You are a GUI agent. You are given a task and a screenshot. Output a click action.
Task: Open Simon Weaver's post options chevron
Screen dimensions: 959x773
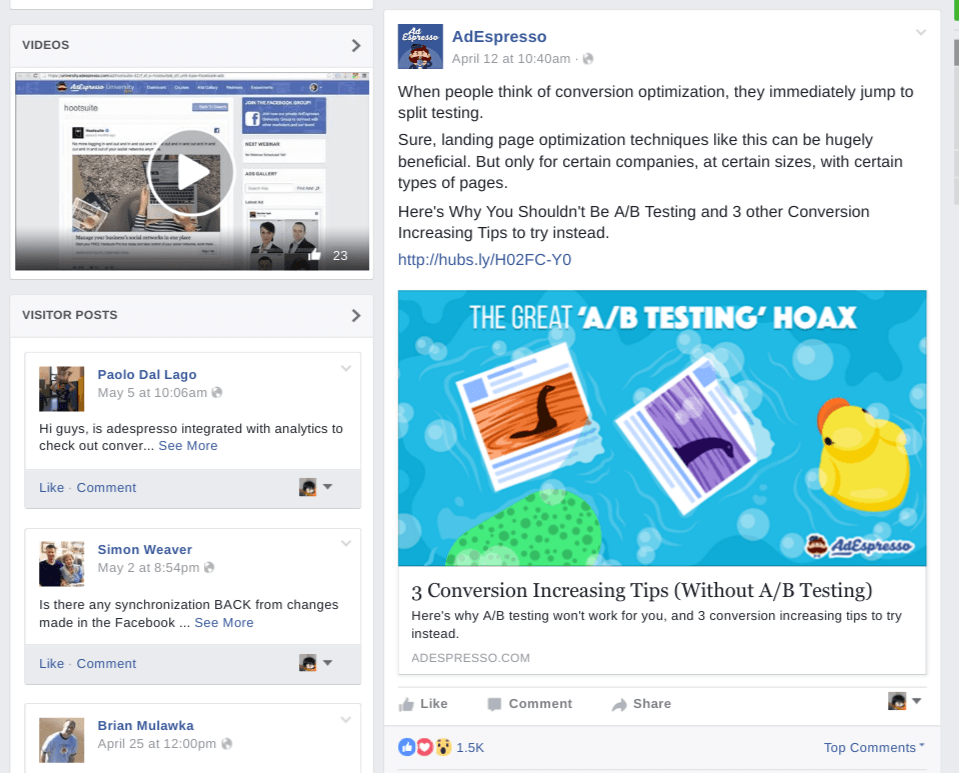click(x=346, y=543)
